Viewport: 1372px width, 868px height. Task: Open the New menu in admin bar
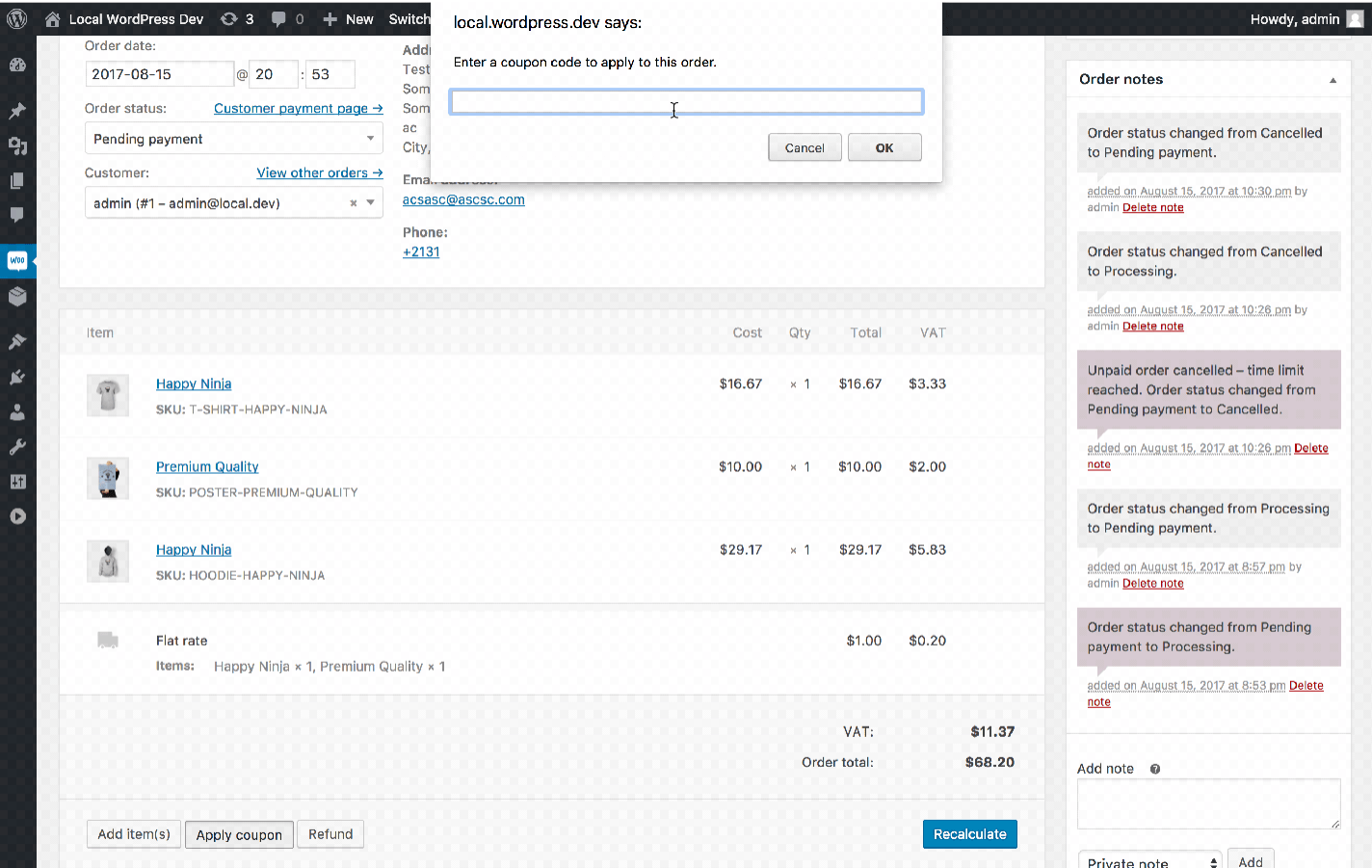point(348,19)
